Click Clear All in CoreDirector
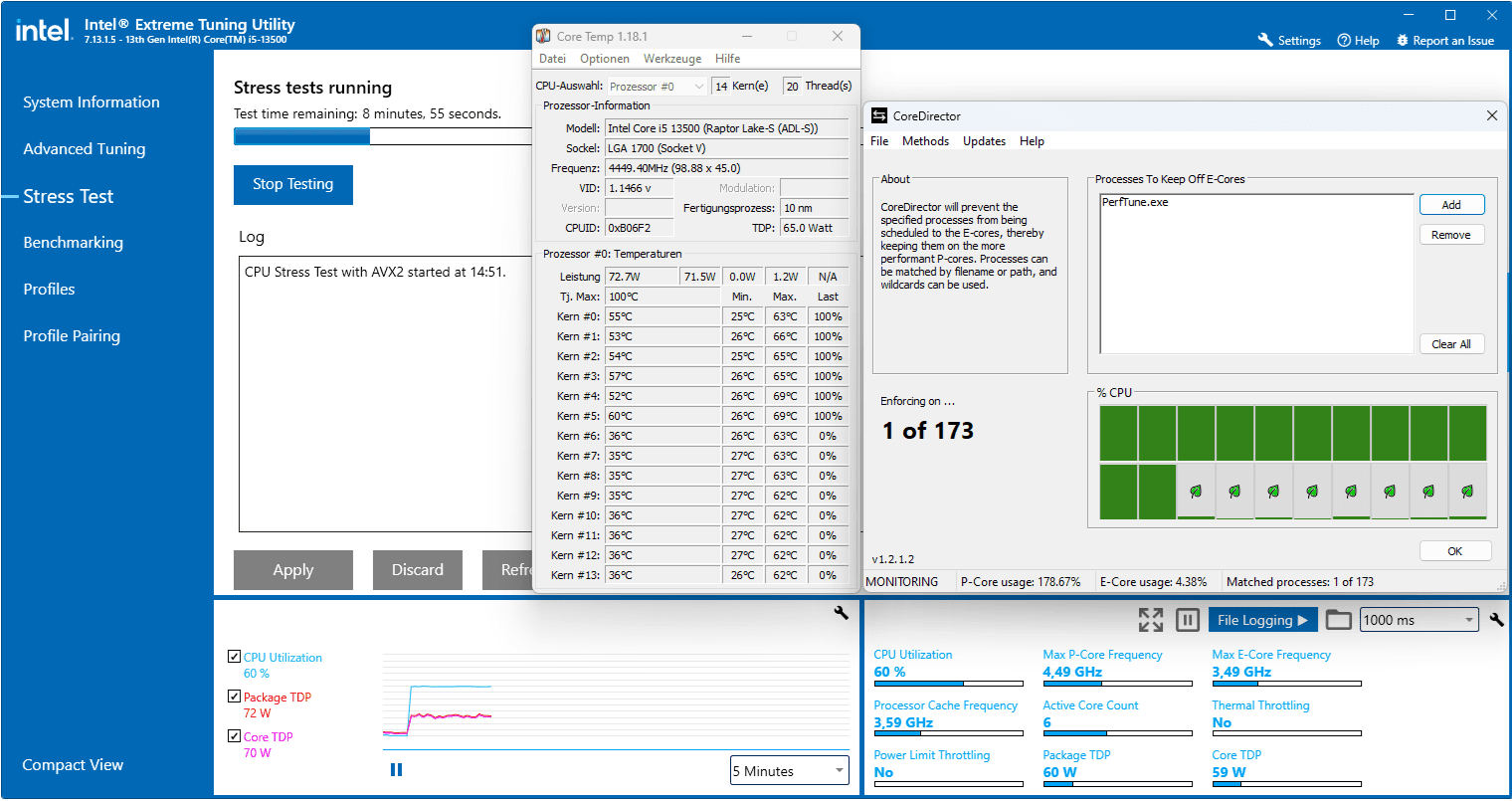1512x801 pixels. pyautogui.click(x=1452, y=344)
